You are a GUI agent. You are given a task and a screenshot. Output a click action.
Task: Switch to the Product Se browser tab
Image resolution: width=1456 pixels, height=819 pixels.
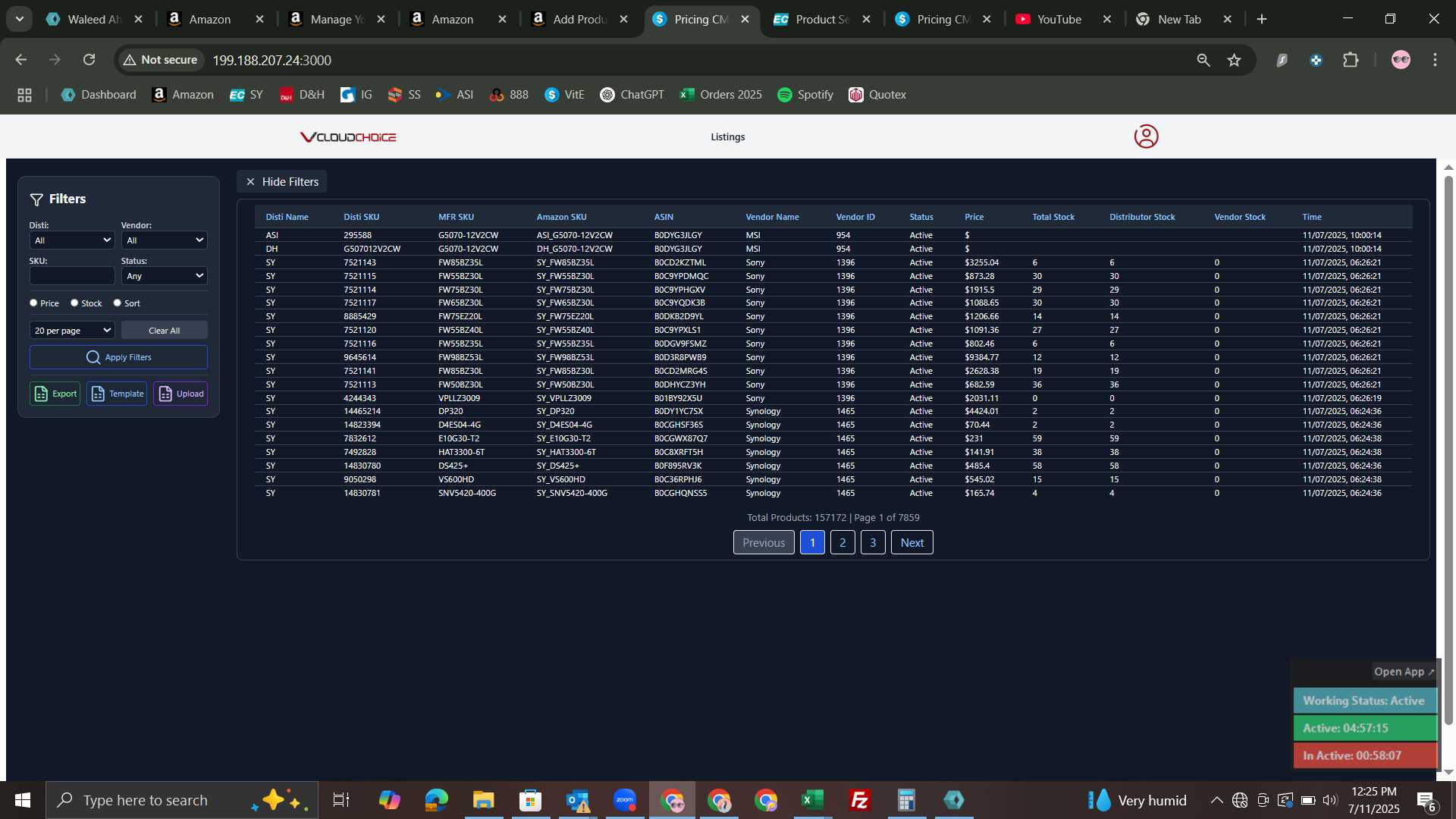click(x=822, y=20)
